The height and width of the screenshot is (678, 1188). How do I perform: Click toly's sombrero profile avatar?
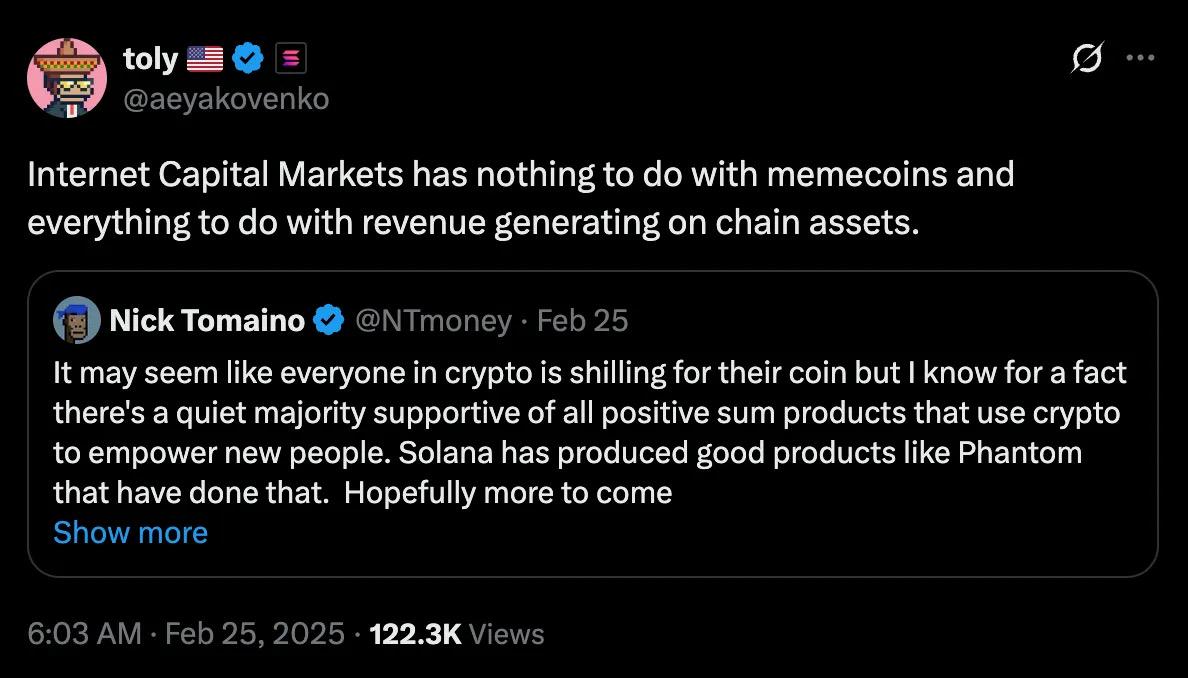click(68, 77)
